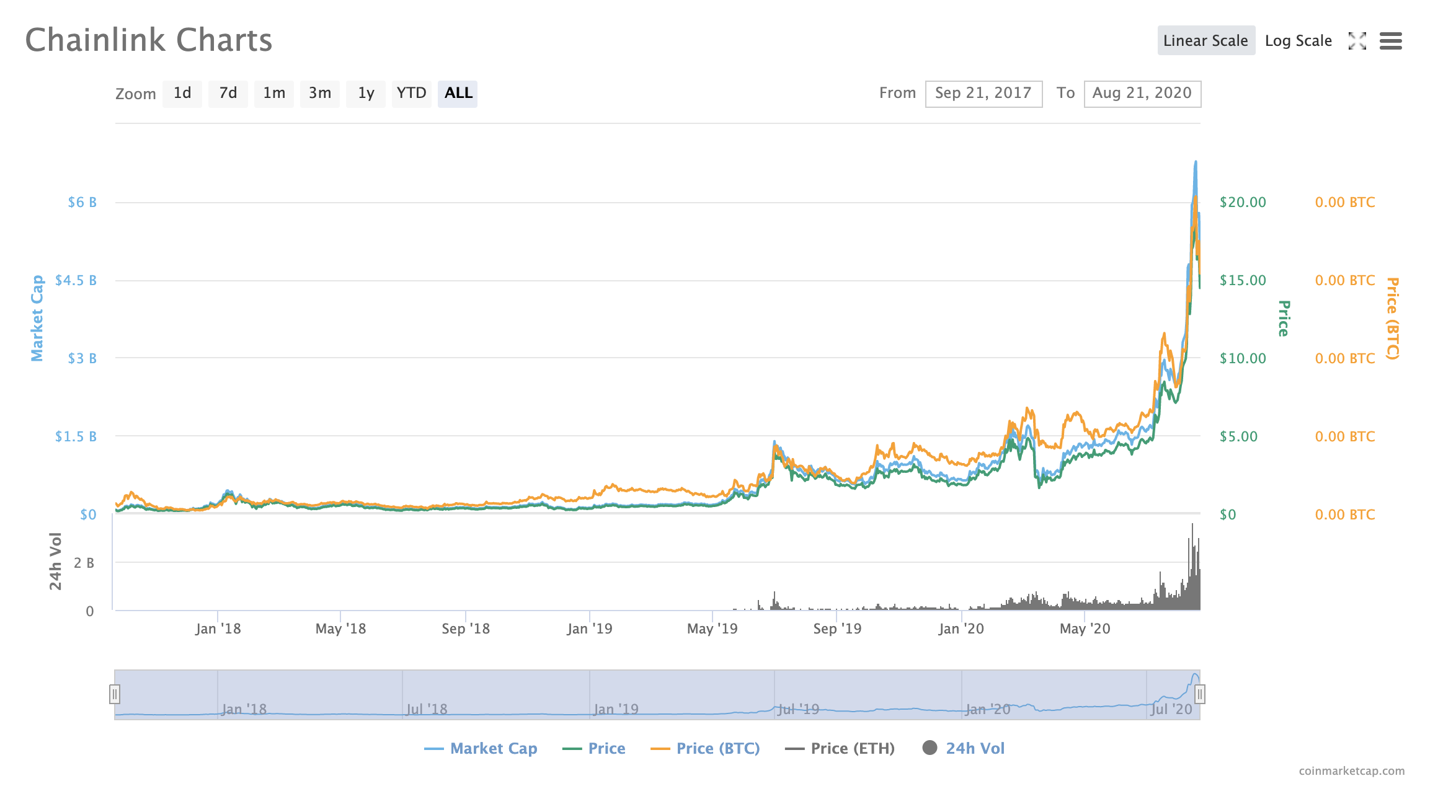This screenshot has height=812, width=1456.
Task: Open the hamburger chart menu
Action: coord(1391,41)
